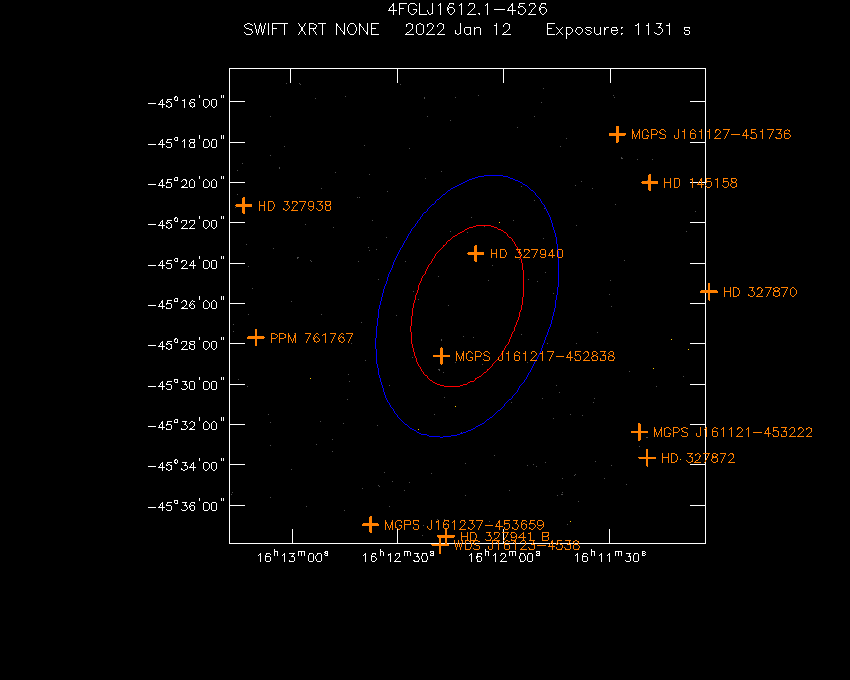
Task: Click the declination label -45°18'00"
Action: click(x=186, y=143)
